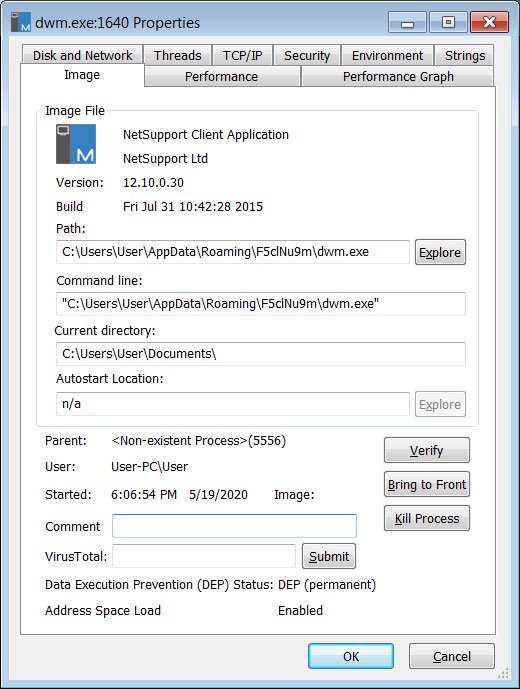Click the resize grip in dialog corner
Viewport: 520px width, 689px height.
504,672
